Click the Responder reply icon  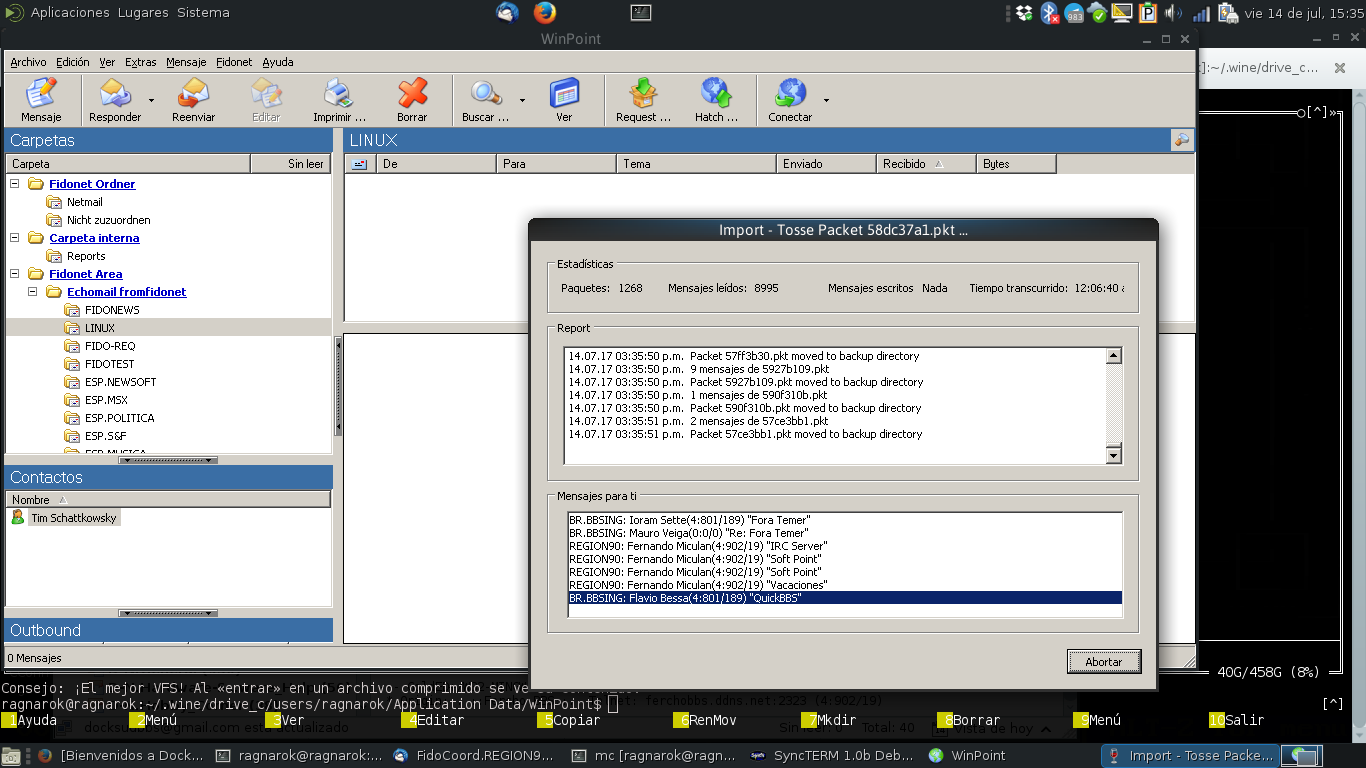pyautogui.click(x=115, y=93)
